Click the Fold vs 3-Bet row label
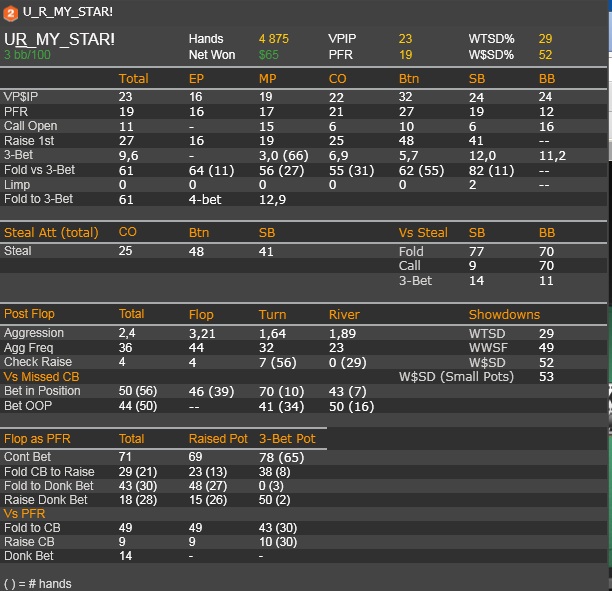 (x=39, y=170)
